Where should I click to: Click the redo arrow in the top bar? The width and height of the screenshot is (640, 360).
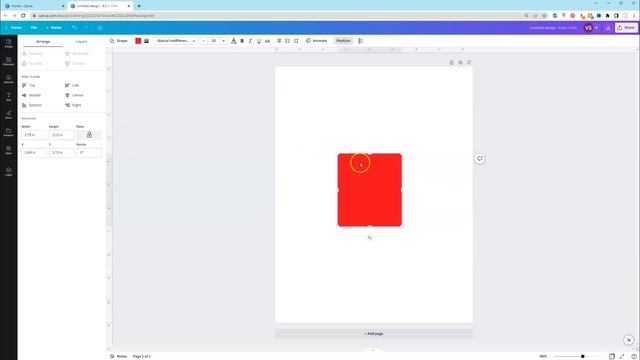[x=86, y=28]
